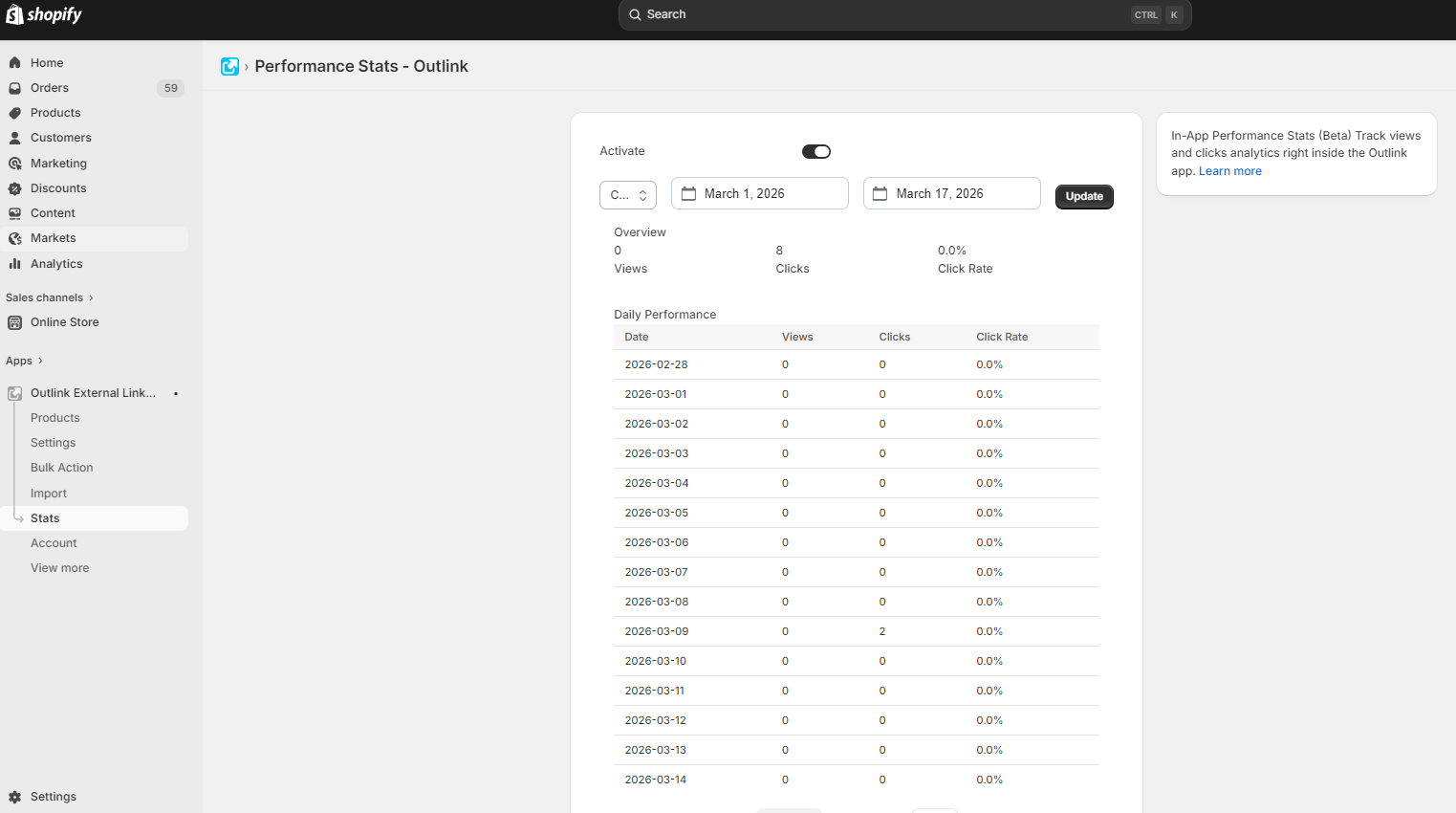
Task: Click the Performance Stats - Outlink title
Action: (361, 66)
